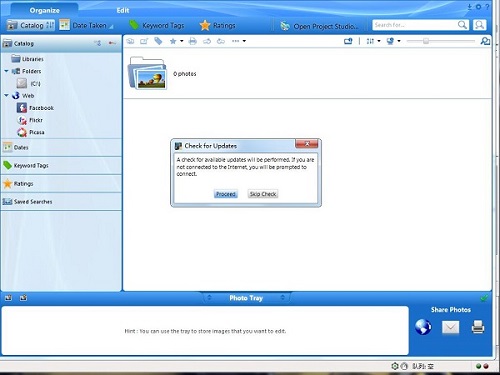This screenshot has width=500, height=375.
Task: Click the Skip Check button
Action: (x=263, y=194)
